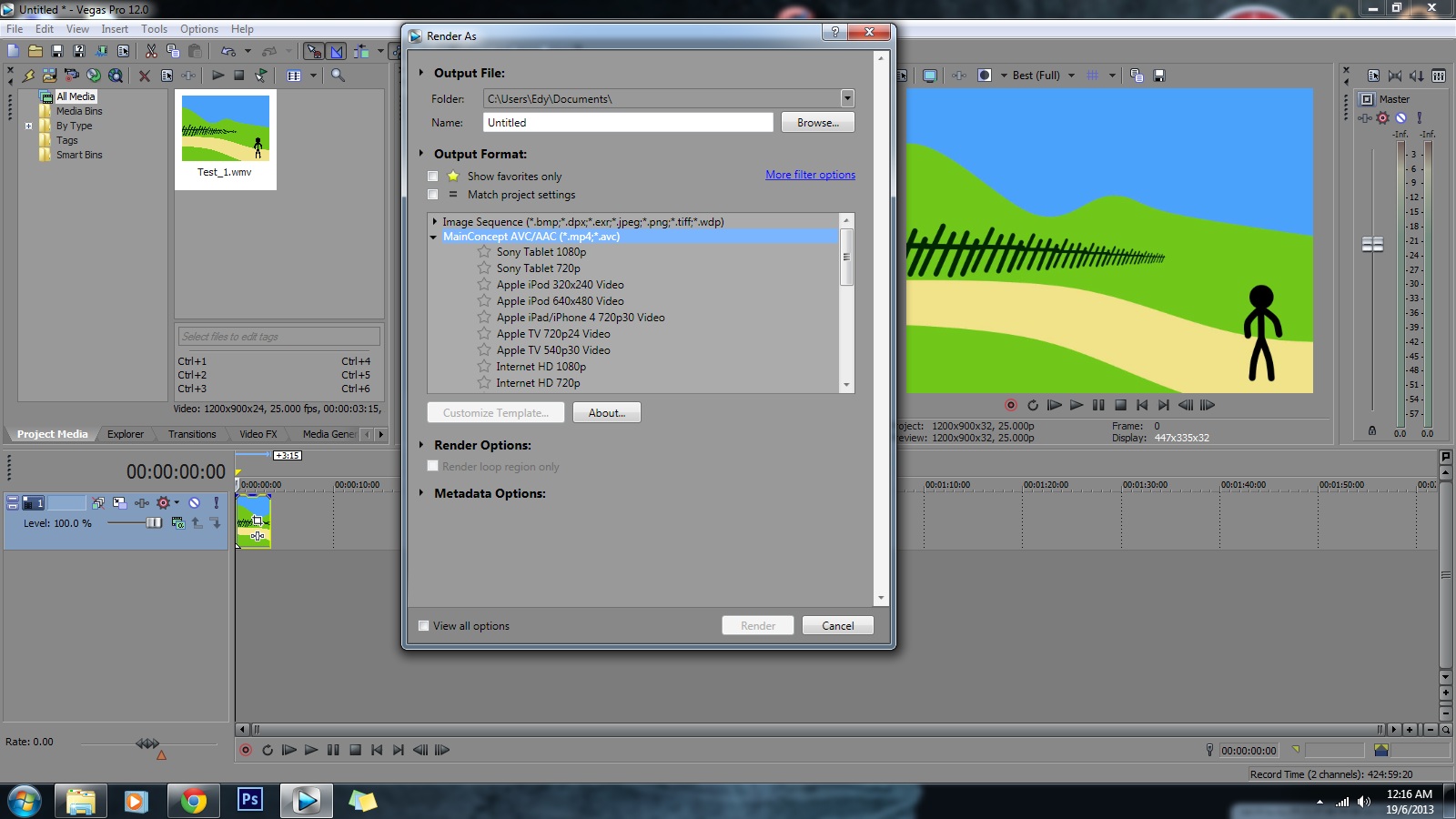The height and width of the screenshot is (819, 1456).
Task: Collapse the Render Options section
Action: point(421,445)
